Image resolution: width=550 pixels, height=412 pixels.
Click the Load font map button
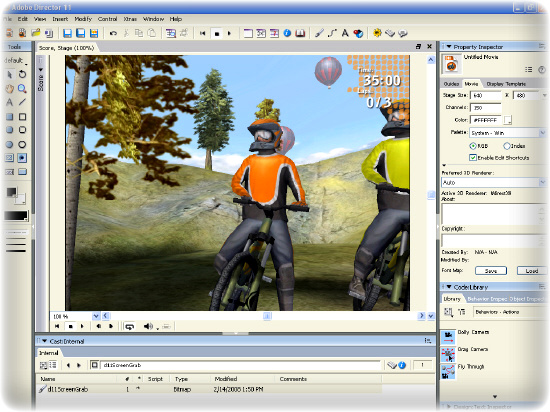coord(532,271)
